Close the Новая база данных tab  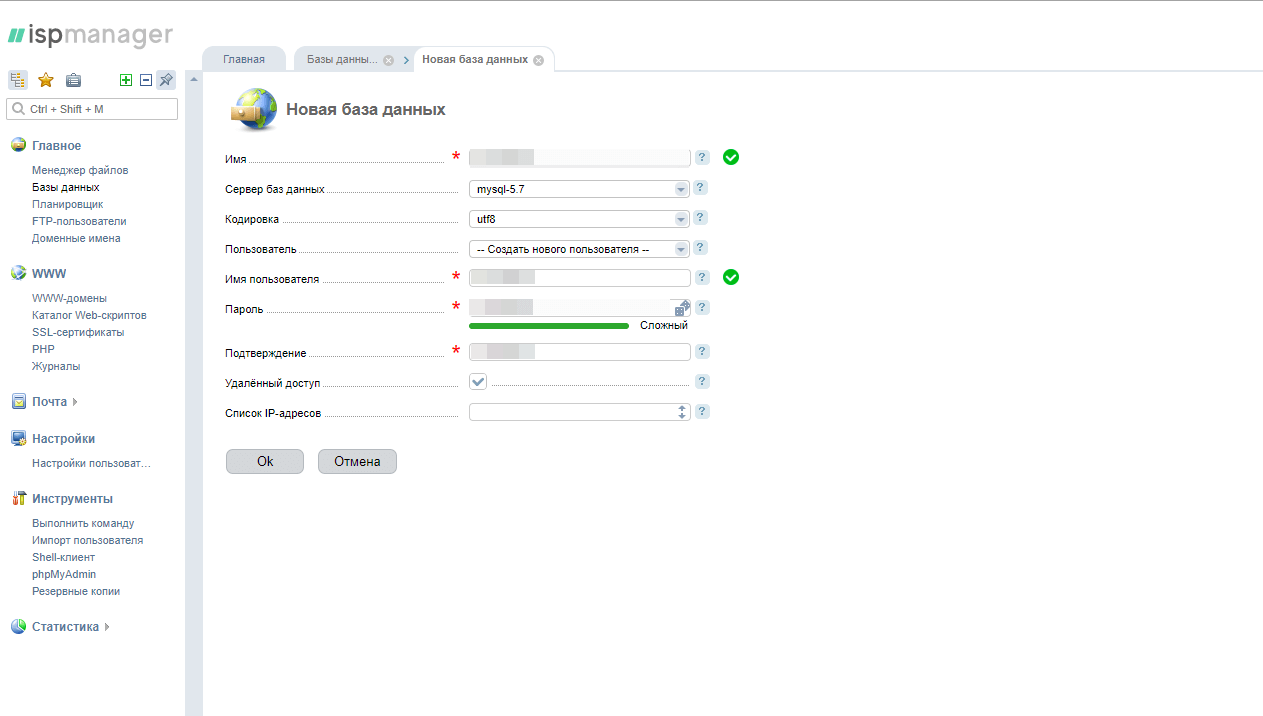(538, 60)
